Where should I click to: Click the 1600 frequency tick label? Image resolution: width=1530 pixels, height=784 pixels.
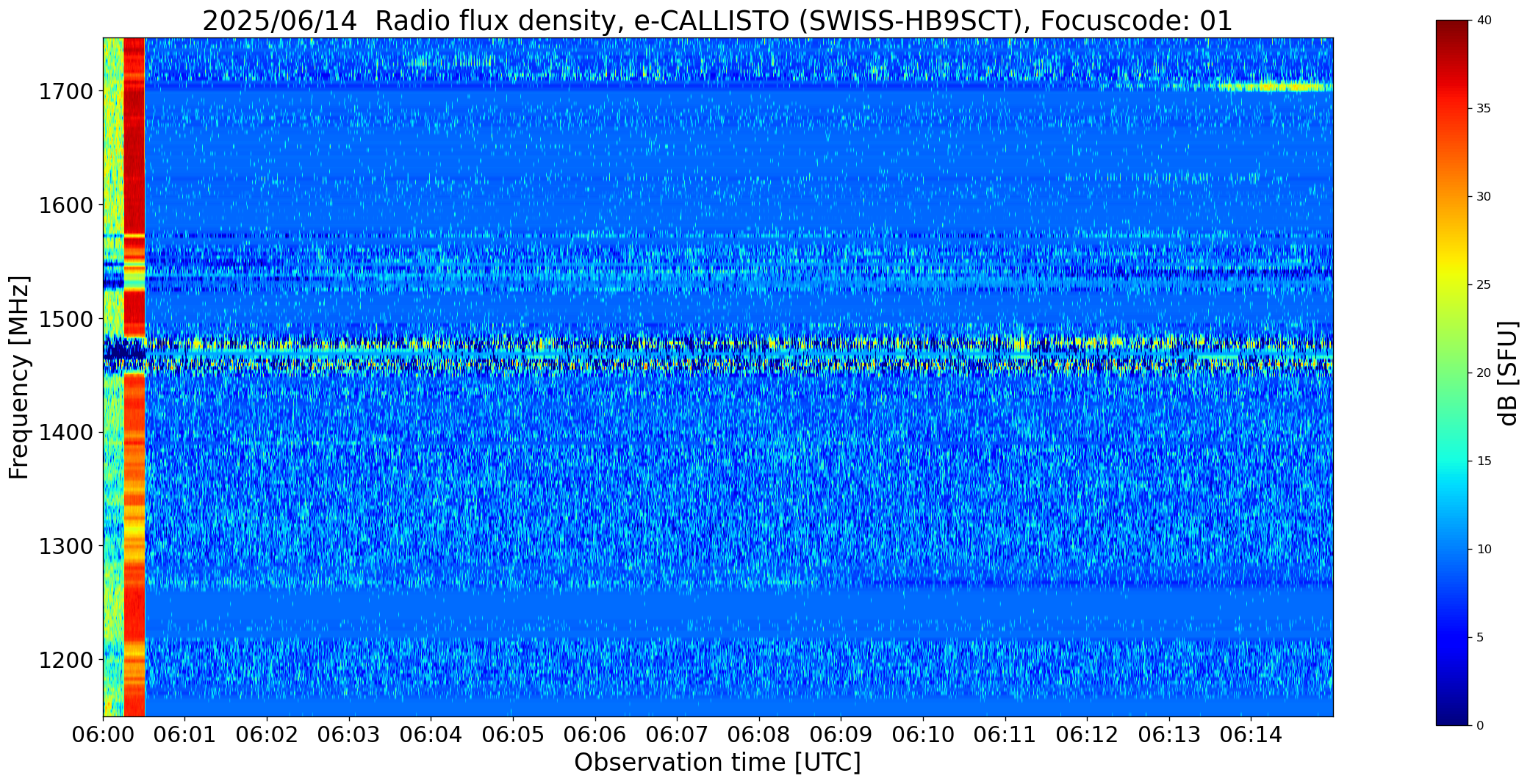[x=65, y=205]
